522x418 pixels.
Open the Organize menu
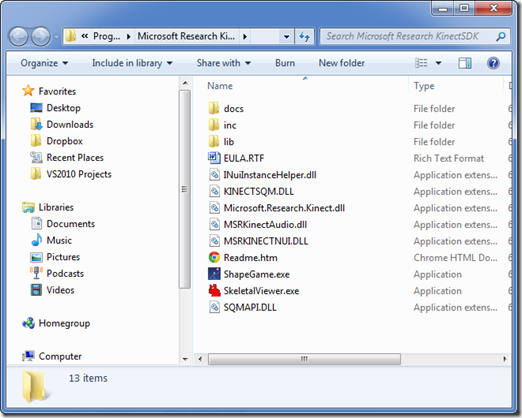click(44, 63)
